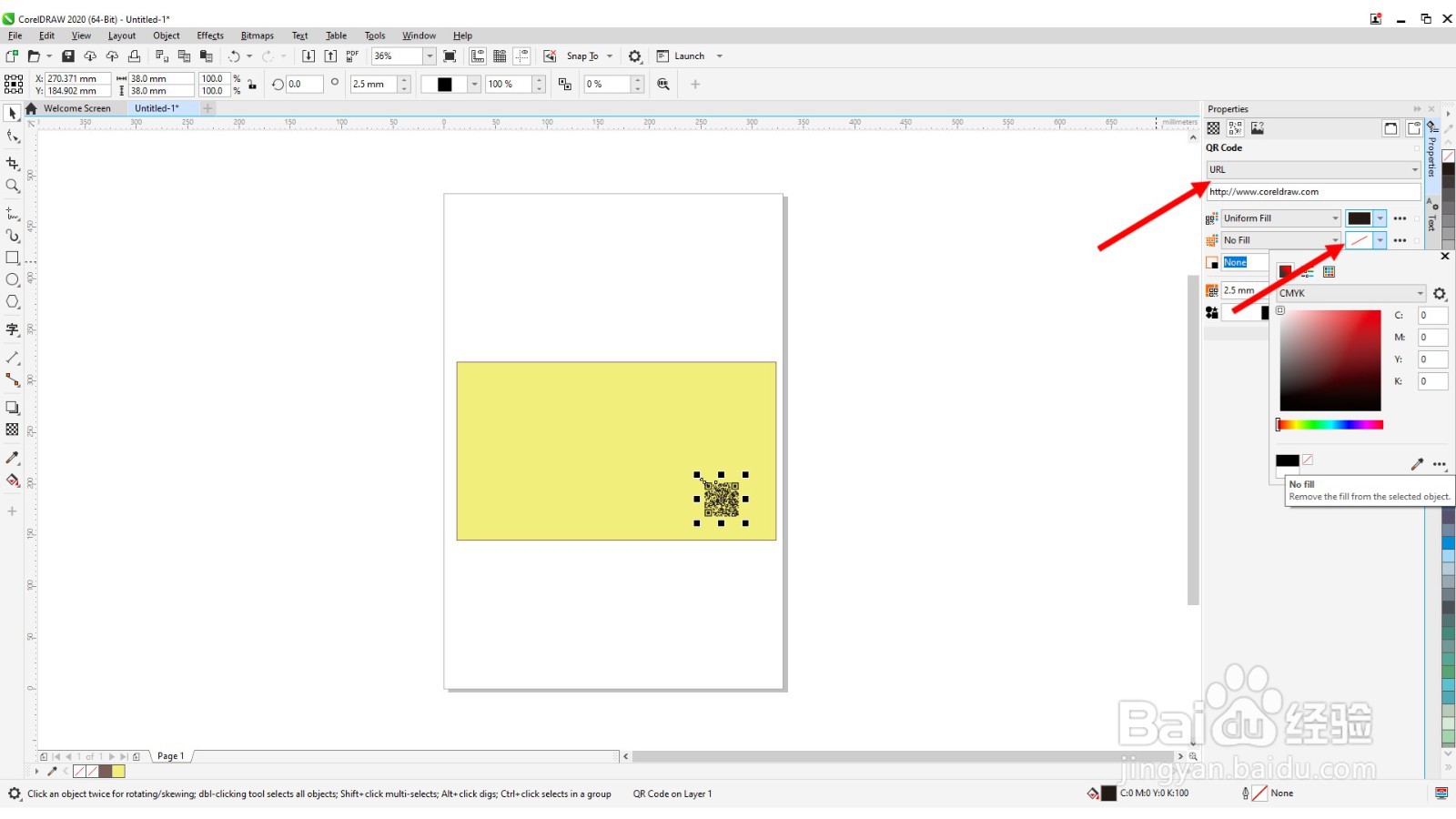Switch to Color Palettes view in the color popup

(1329, 271)
